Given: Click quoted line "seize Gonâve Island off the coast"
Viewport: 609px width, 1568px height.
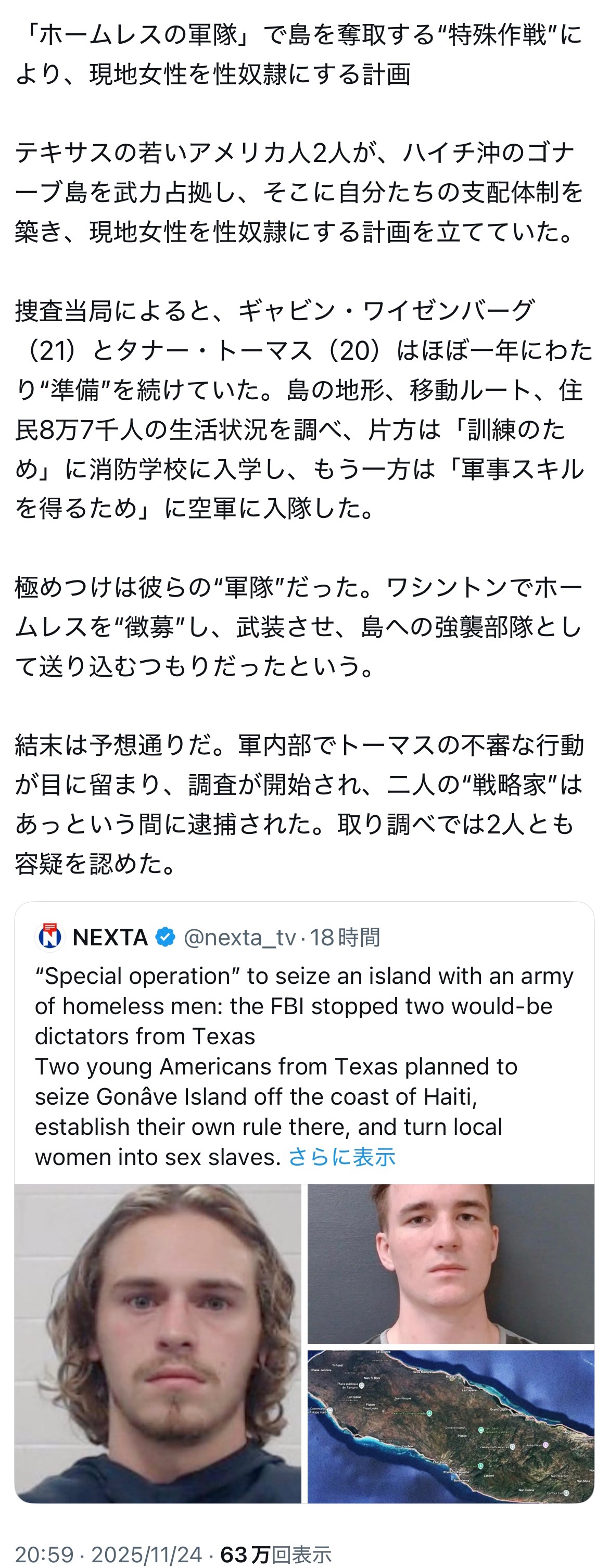Looking at the screenshot, I should [x=256, y=1097].
